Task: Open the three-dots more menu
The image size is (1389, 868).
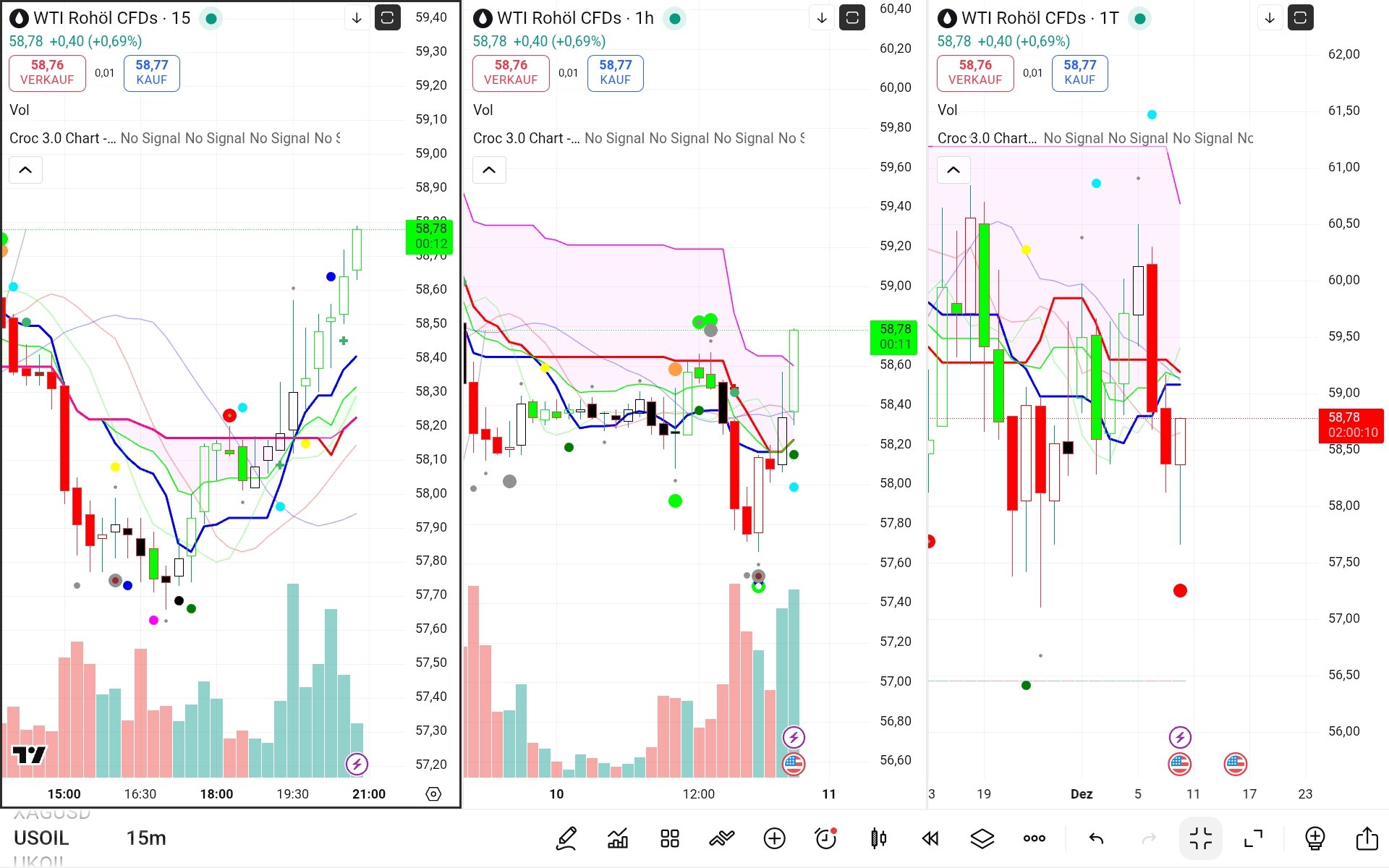Action: (1034, 838)
